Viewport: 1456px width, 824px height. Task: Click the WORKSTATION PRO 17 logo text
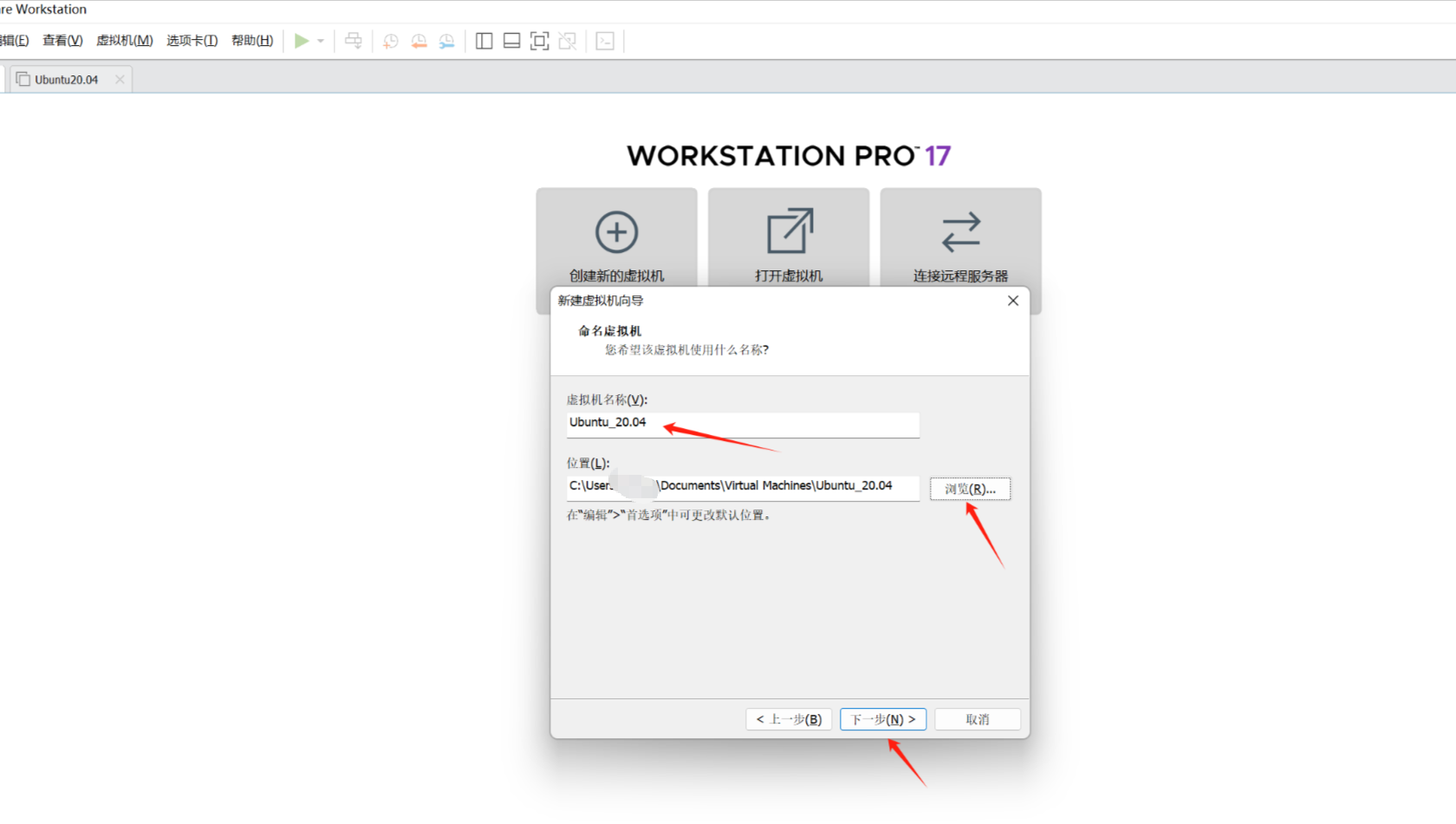coord(789,156)
